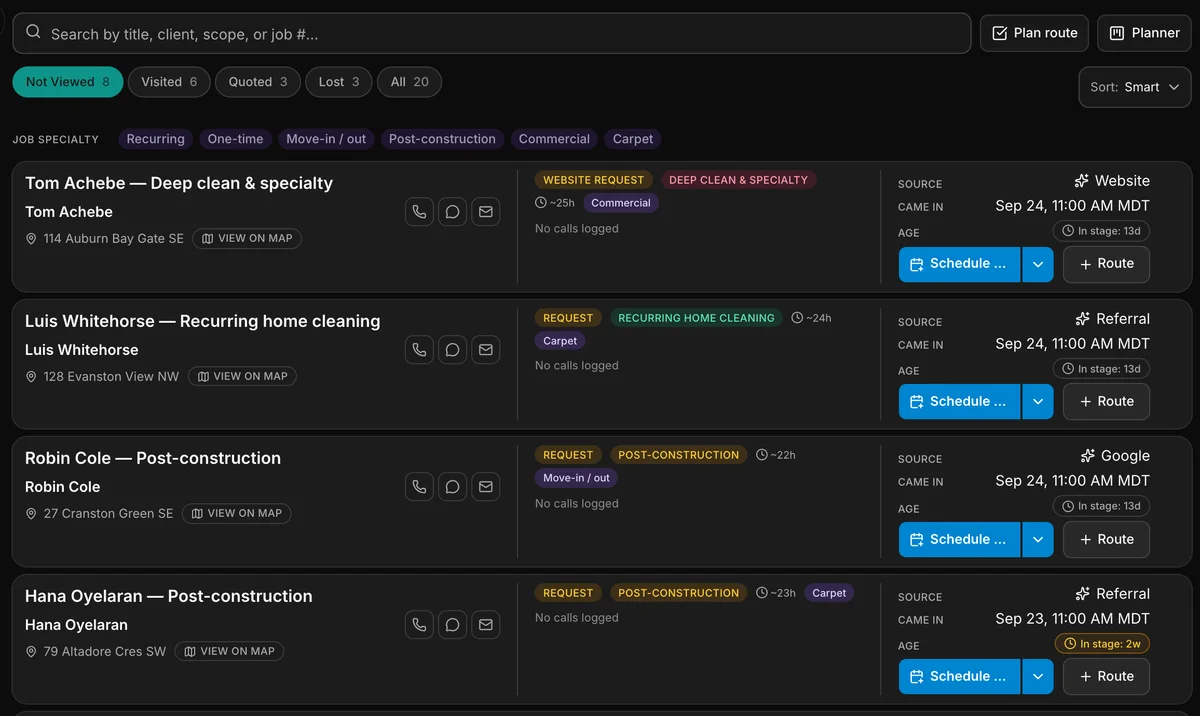Toggle the Move-in / out specialty filter
This screenshot has width=1200, height=716.
pyautogui.click(x=326, y=139)
